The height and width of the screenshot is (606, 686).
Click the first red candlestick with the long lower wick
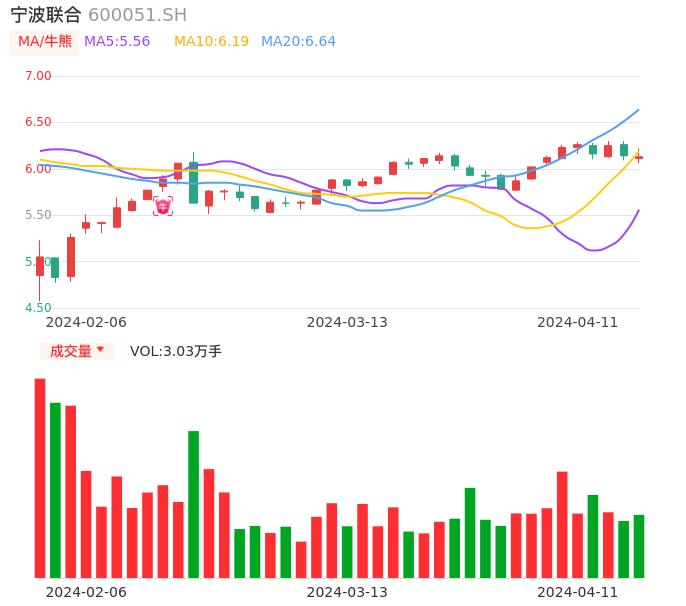click(40, 266)
